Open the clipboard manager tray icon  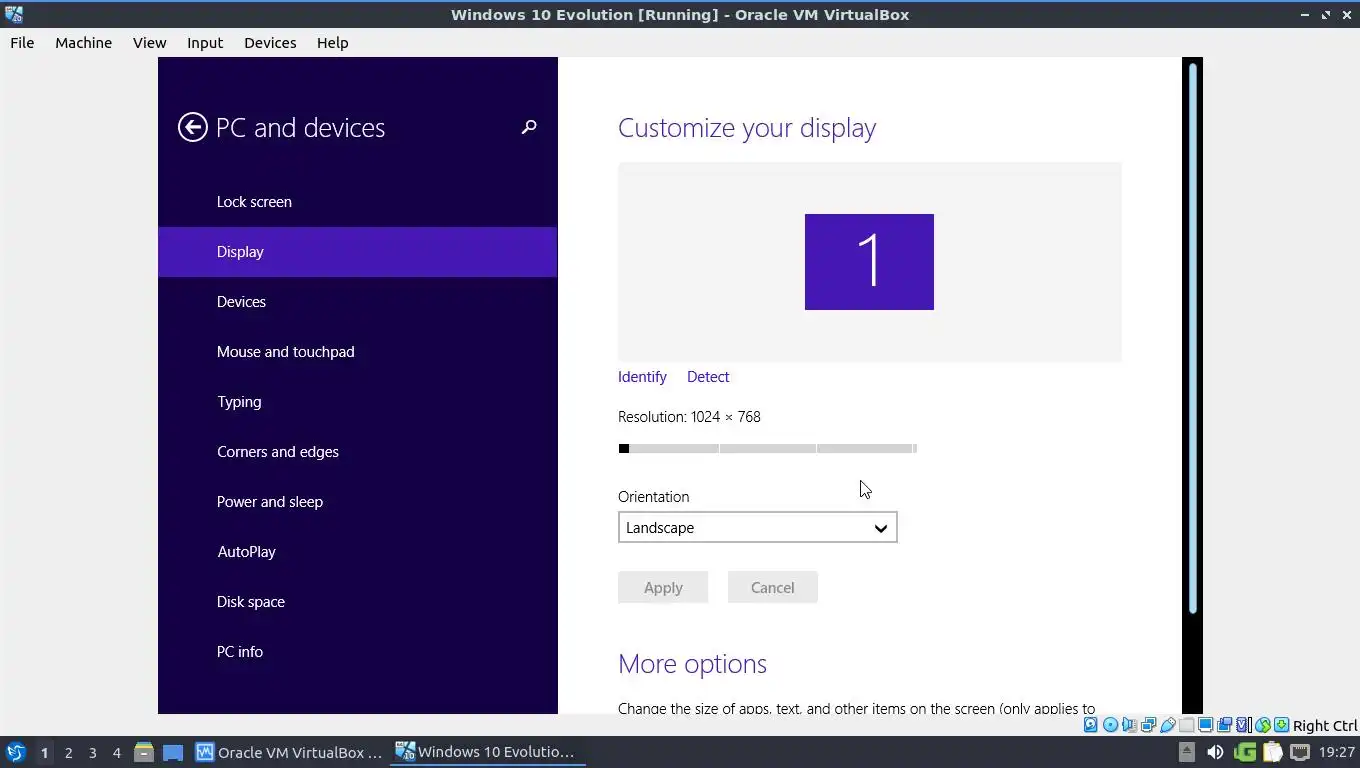(x=1272, y=752)
